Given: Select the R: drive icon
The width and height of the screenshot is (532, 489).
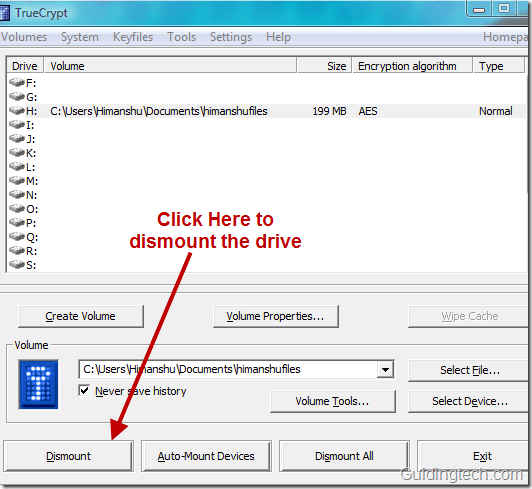Looking at the screenshot, I should click(x=17, y=251).
